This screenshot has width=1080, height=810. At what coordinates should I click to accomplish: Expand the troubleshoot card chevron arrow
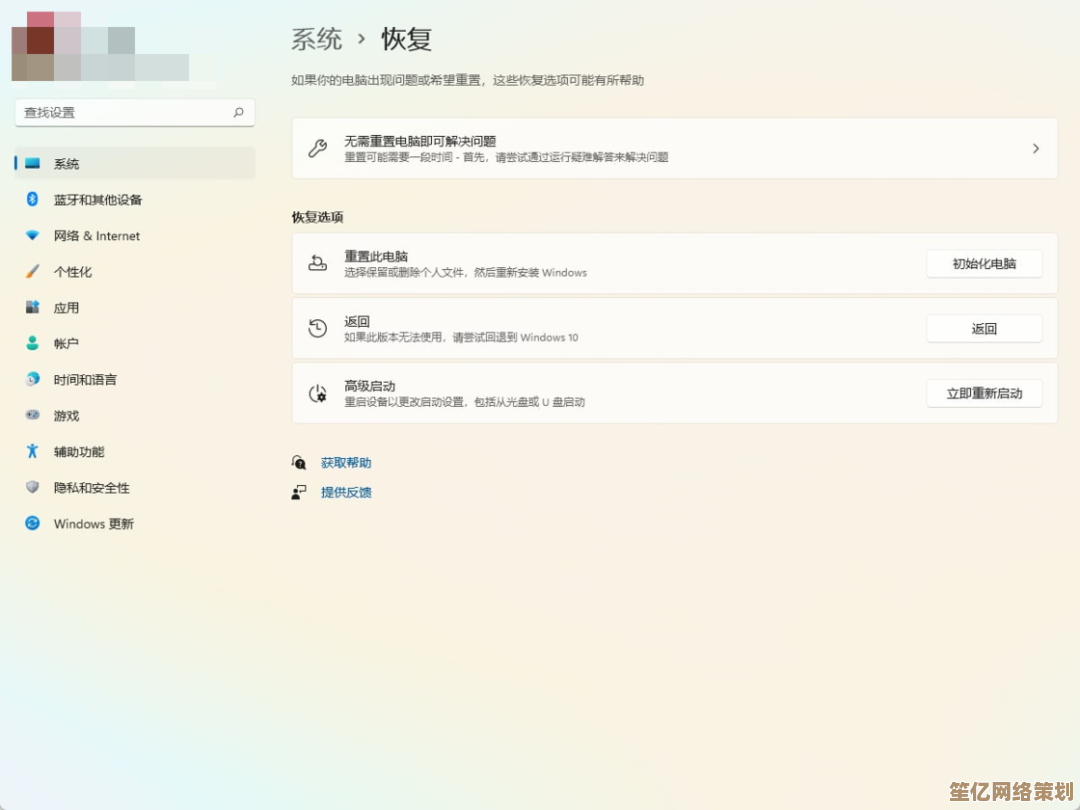[x=1035, y=148]
